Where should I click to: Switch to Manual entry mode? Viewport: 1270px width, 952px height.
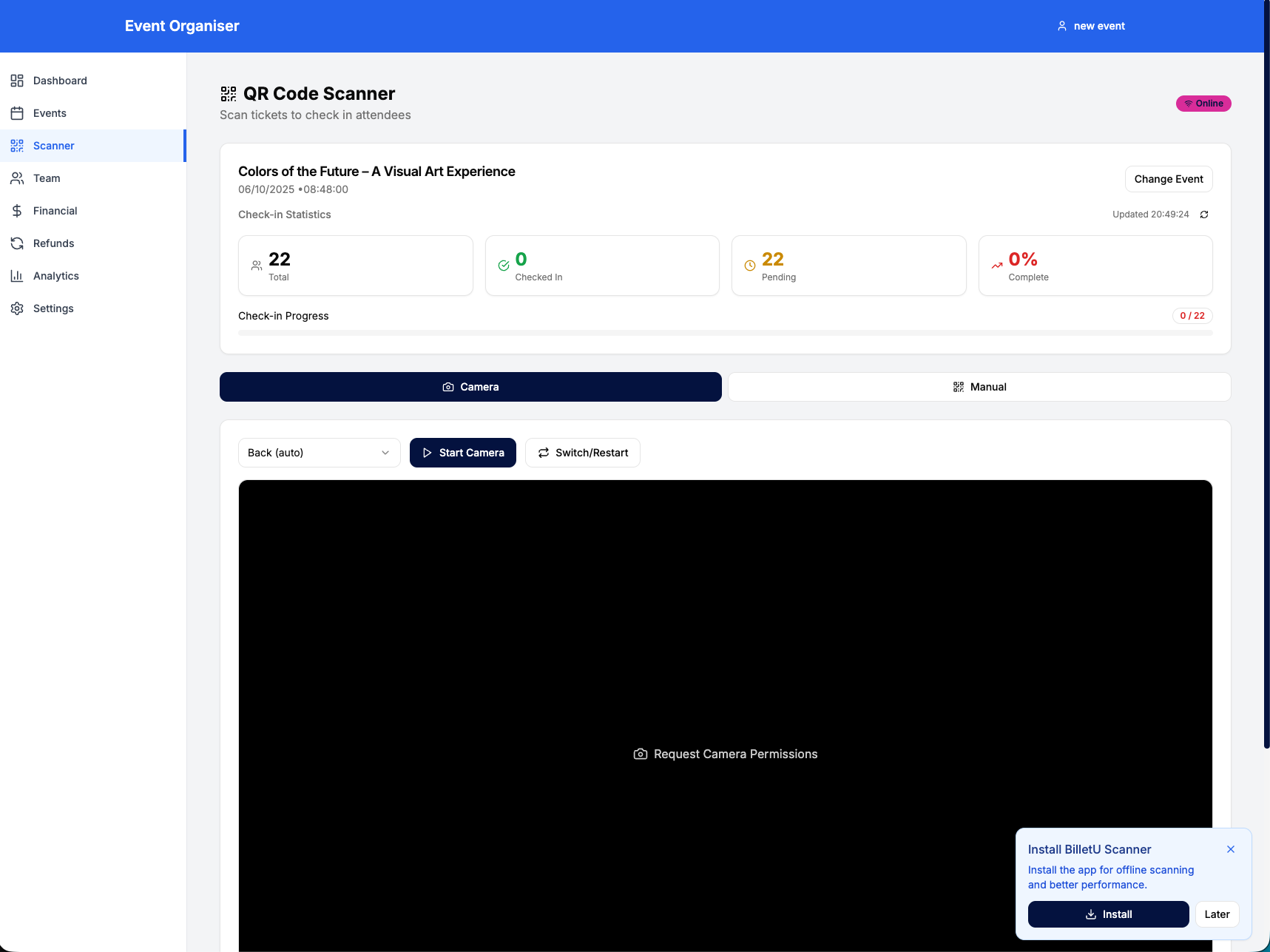[979, 387]
